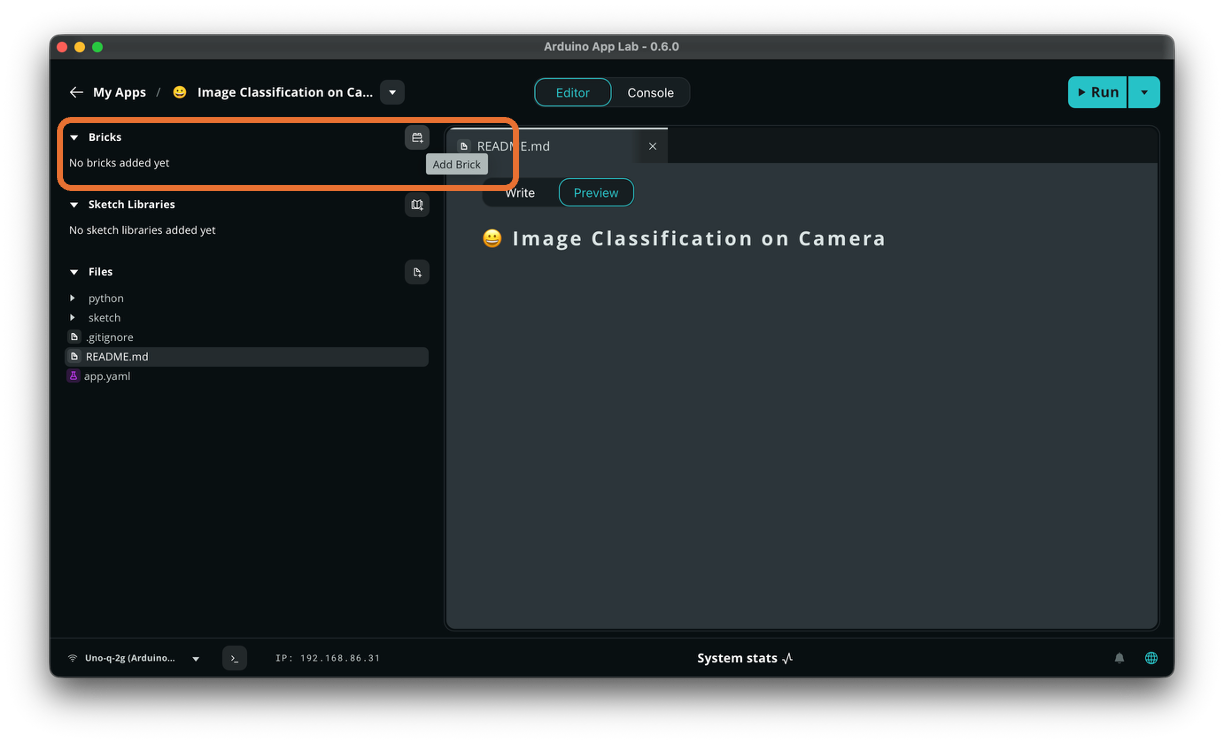Click the Image Classification on Camera heading
1224x744 pixels.
click(699, 239)
